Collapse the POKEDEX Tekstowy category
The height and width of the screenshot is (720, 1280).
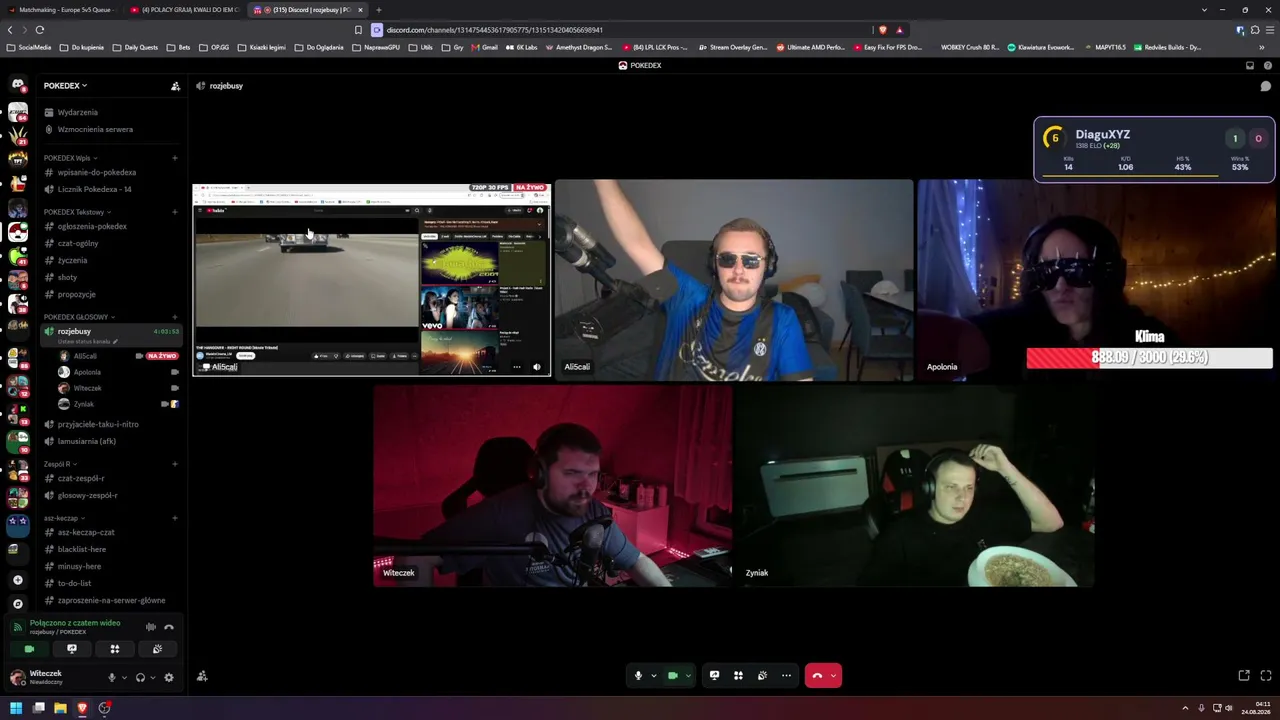click(77, 212)
